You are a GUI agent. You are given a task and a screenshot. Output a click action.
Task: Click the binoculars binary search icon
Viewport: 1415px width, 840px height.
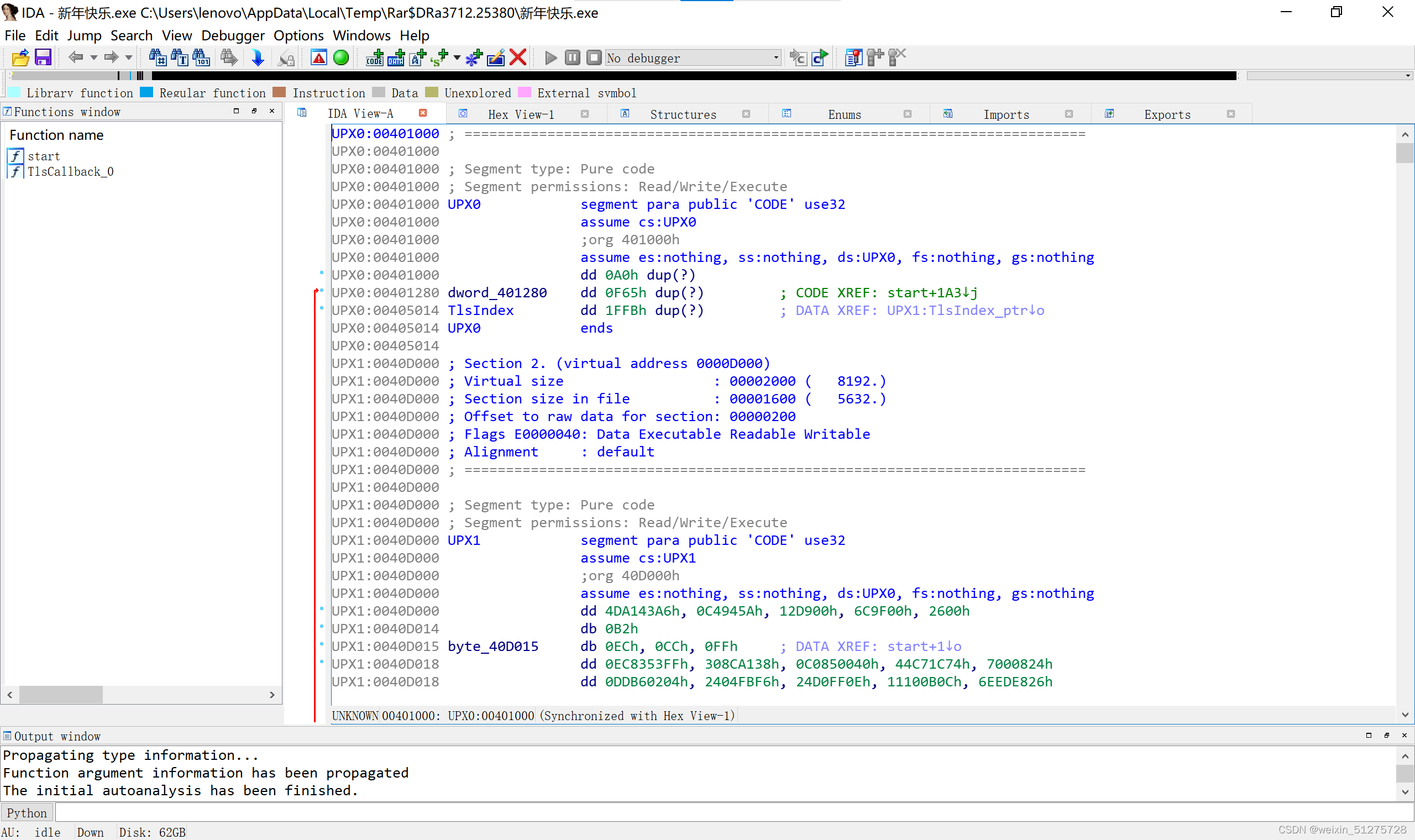coord(201,57)
